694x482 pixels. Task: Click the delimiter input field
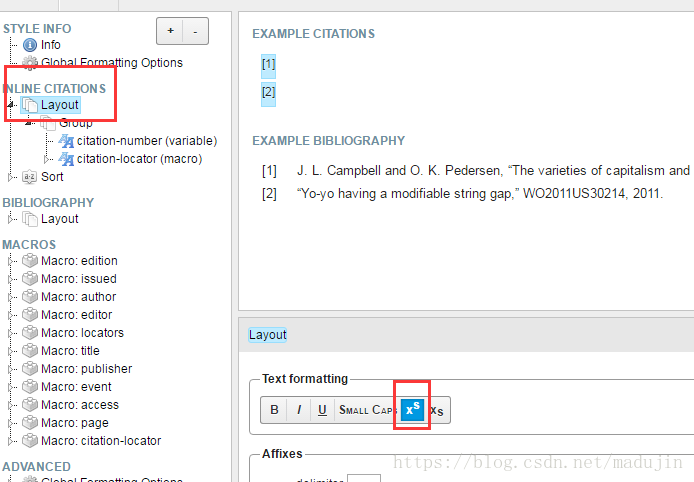364,478
